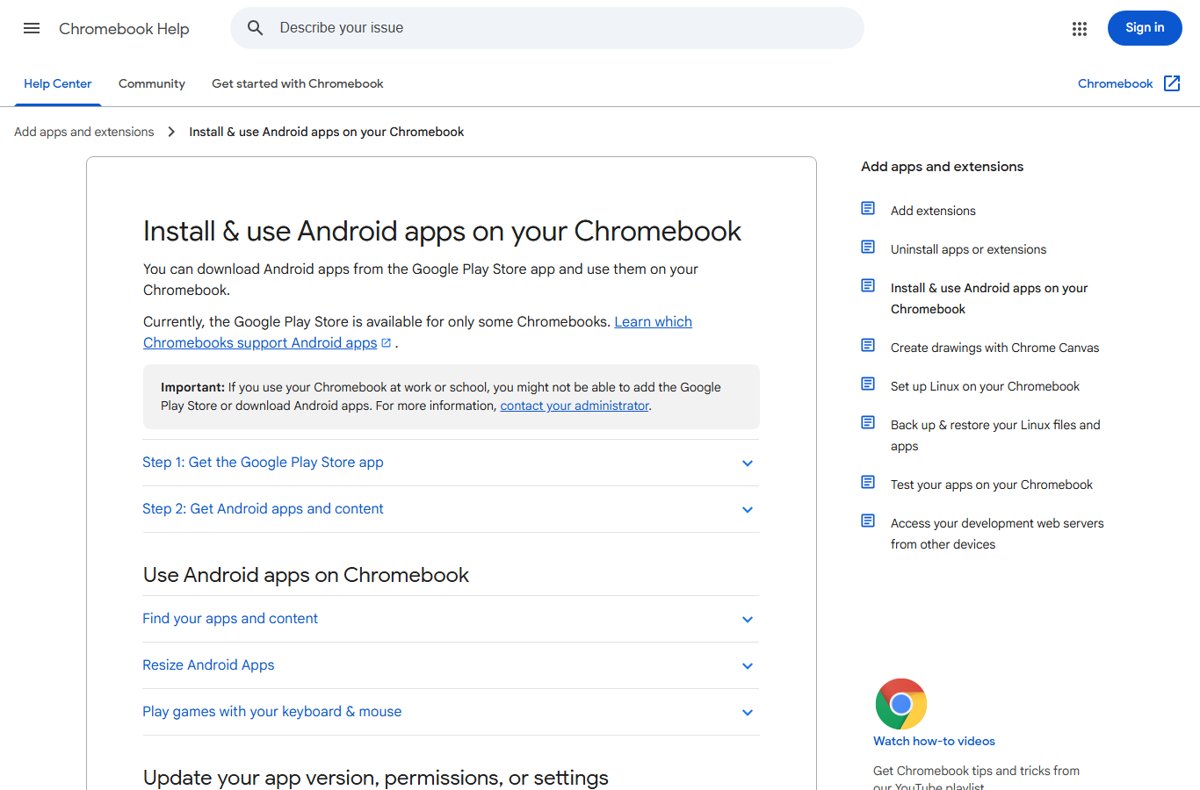1200x790 pixels.
Task: Open the Add extensions article
Action: click(x=933, y=211)
